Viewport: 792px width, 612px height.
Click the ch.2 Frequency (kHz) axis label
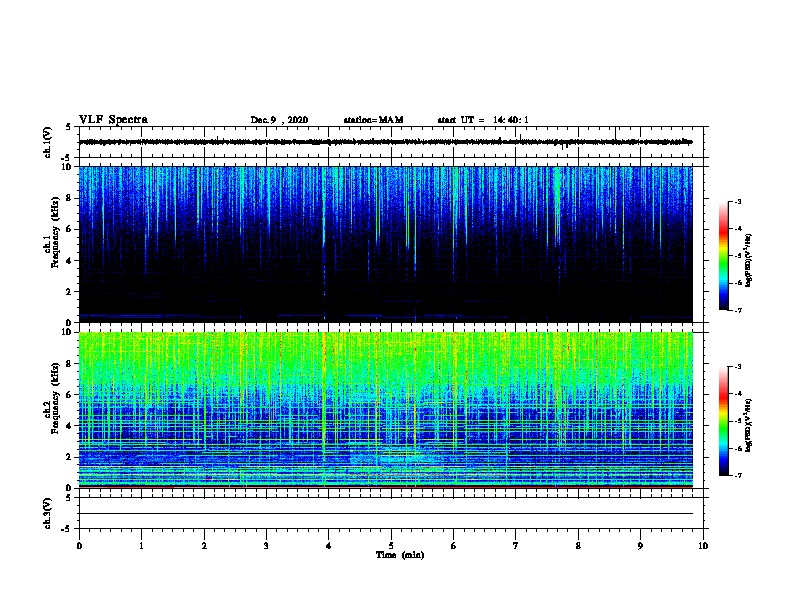click(x=52, y=398)
